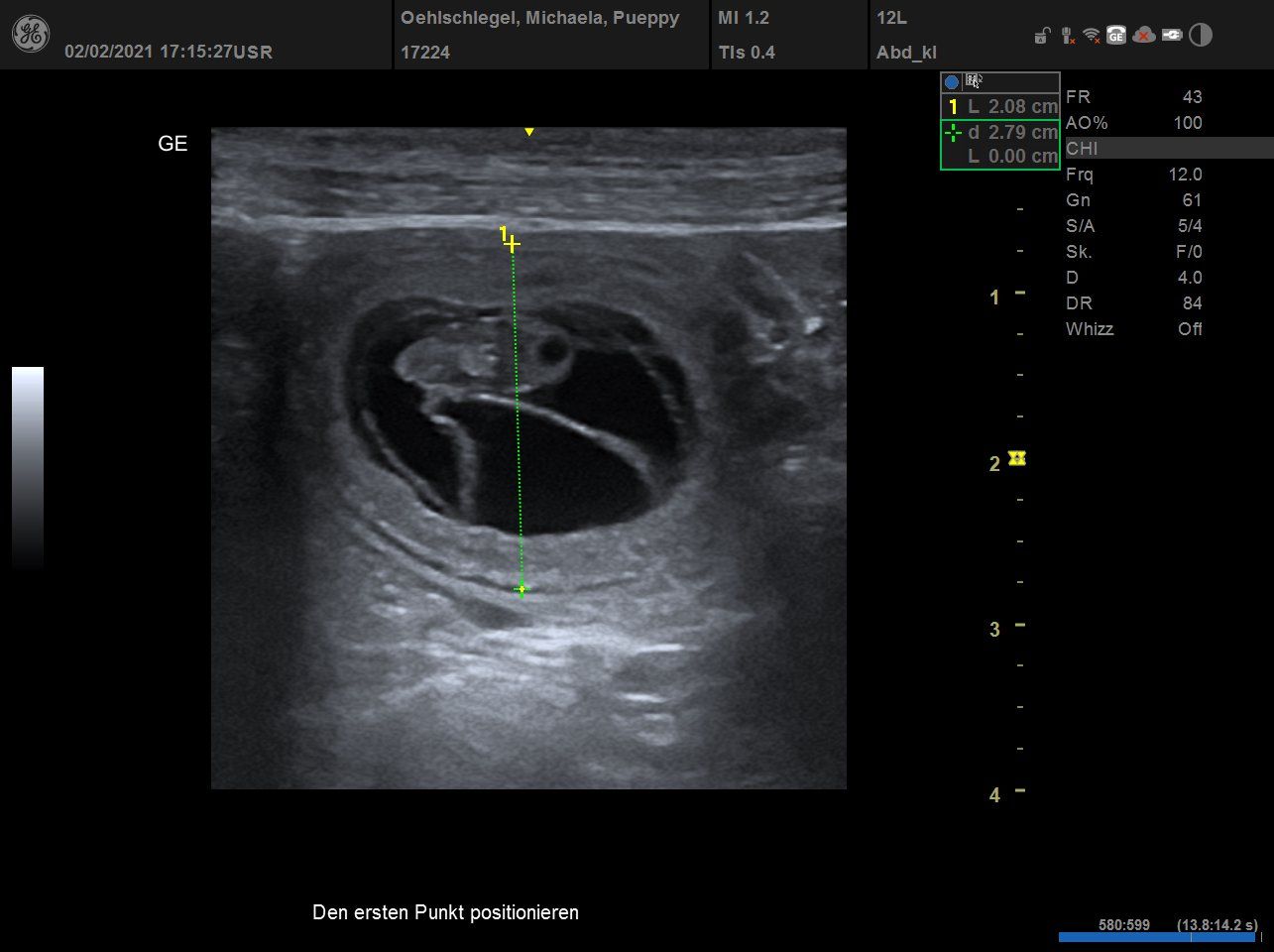
Task: Click the yellow focus marker on depth scale
Action: [x=1016, y=457]
